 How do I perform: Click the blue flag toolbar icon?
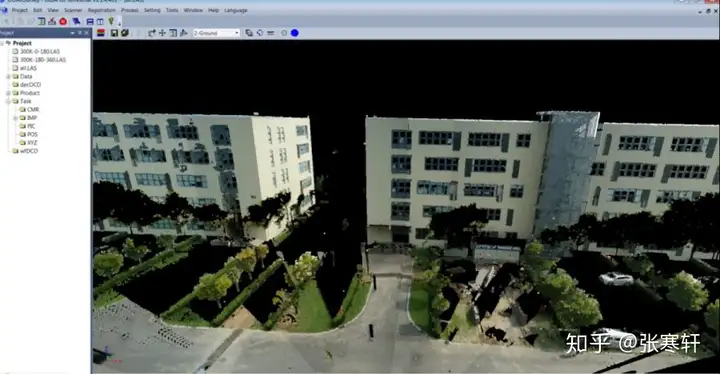tap(76, 22)
